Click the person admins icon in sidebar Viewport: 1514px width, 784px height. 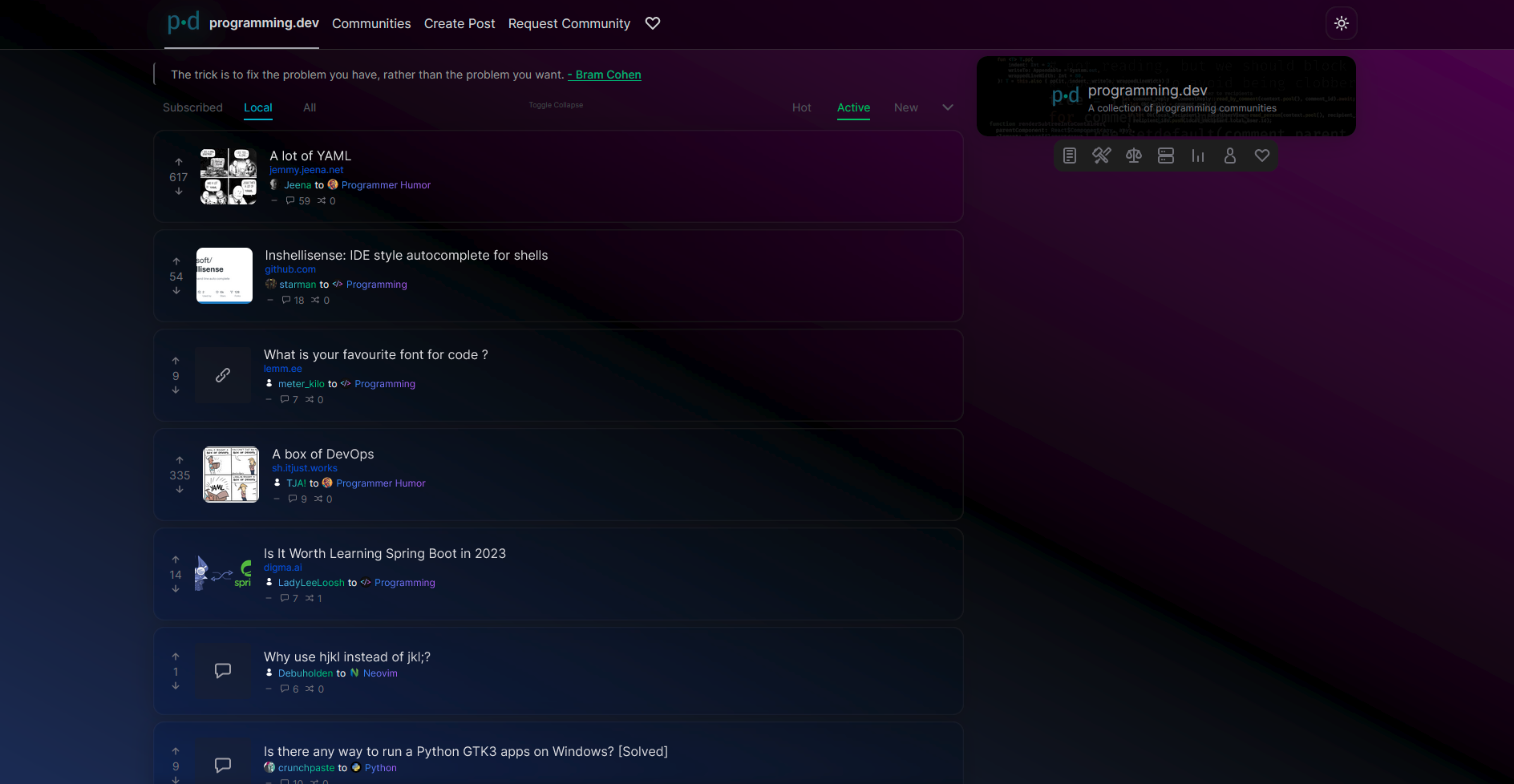click(x=1229, y=156)
